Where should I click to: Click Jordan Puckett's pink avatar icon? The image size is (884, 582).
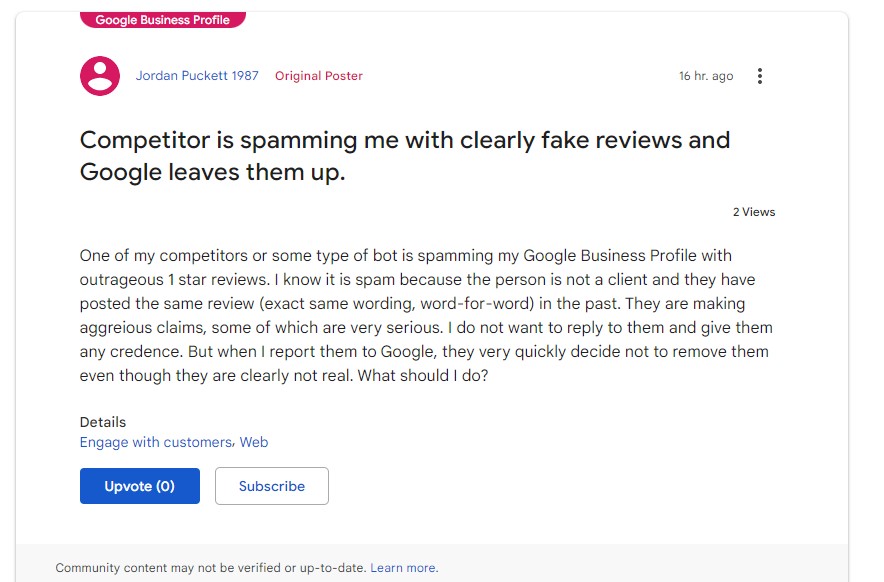click(x=100, y=76)
